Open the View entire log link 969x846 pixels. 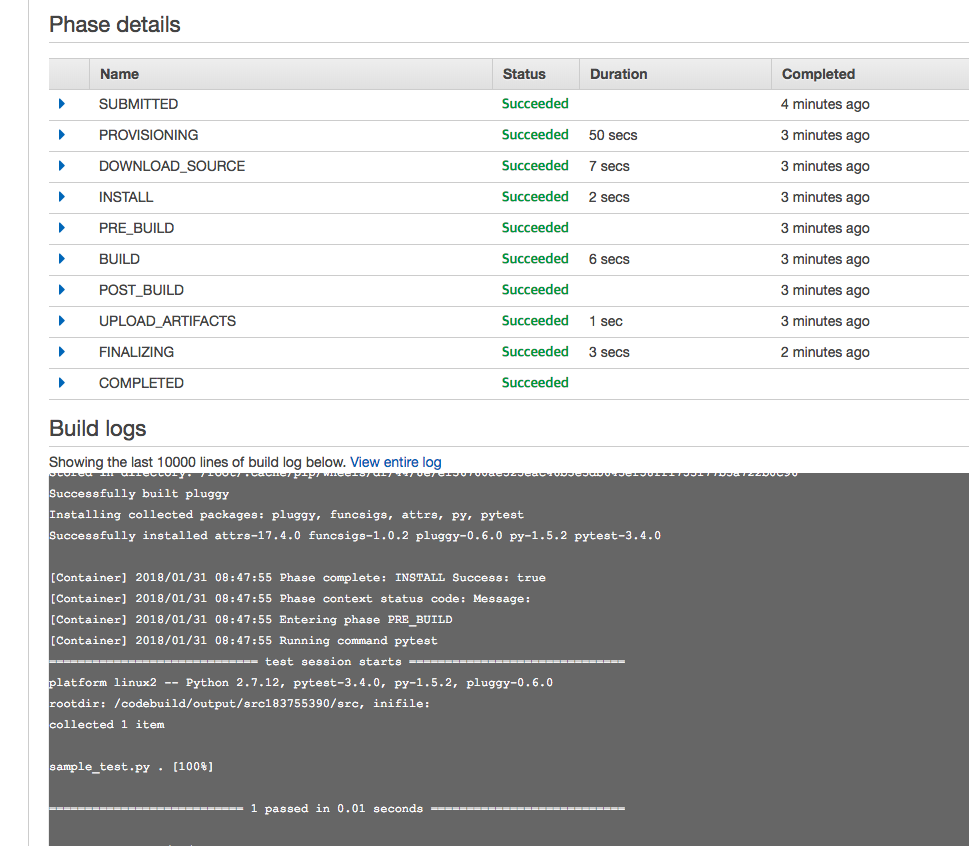tap(395, 462)
